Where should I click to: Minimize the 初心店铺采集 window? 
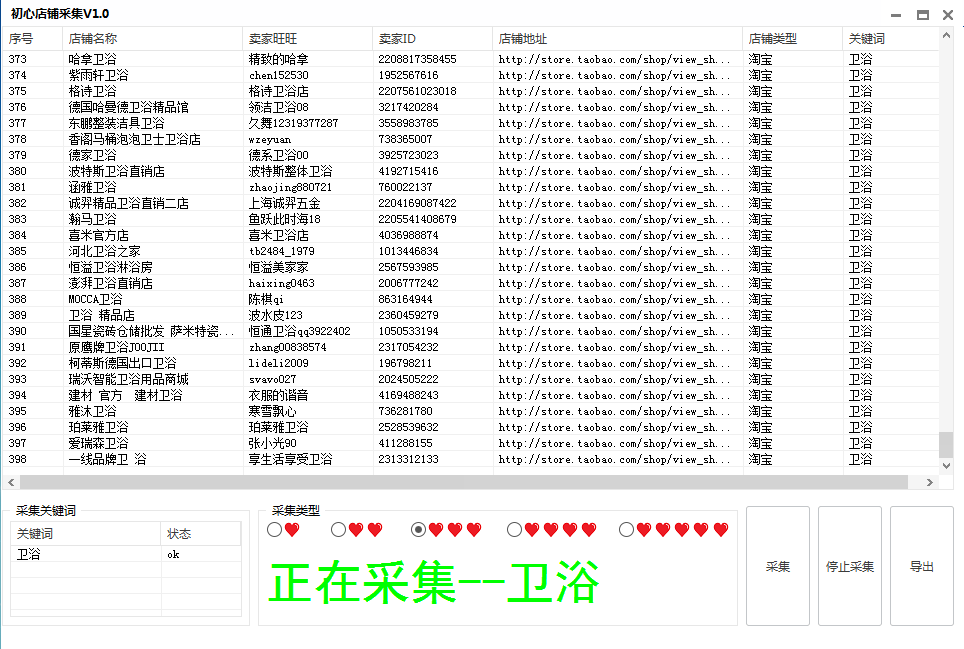[x=895, y=15]
